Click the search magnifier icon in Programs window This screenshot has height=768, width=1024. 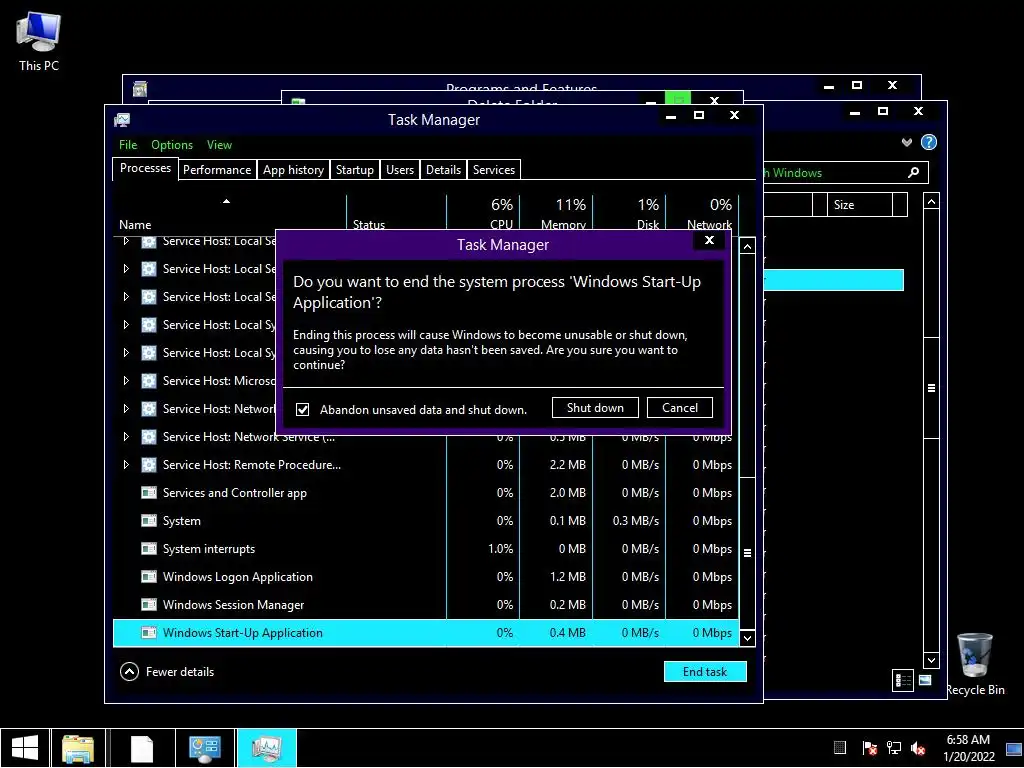click(914, 172)
